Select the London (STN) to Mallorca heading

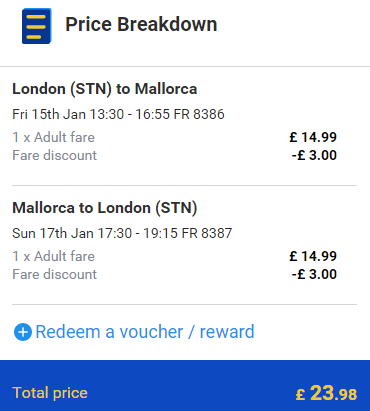coord(105,89)
